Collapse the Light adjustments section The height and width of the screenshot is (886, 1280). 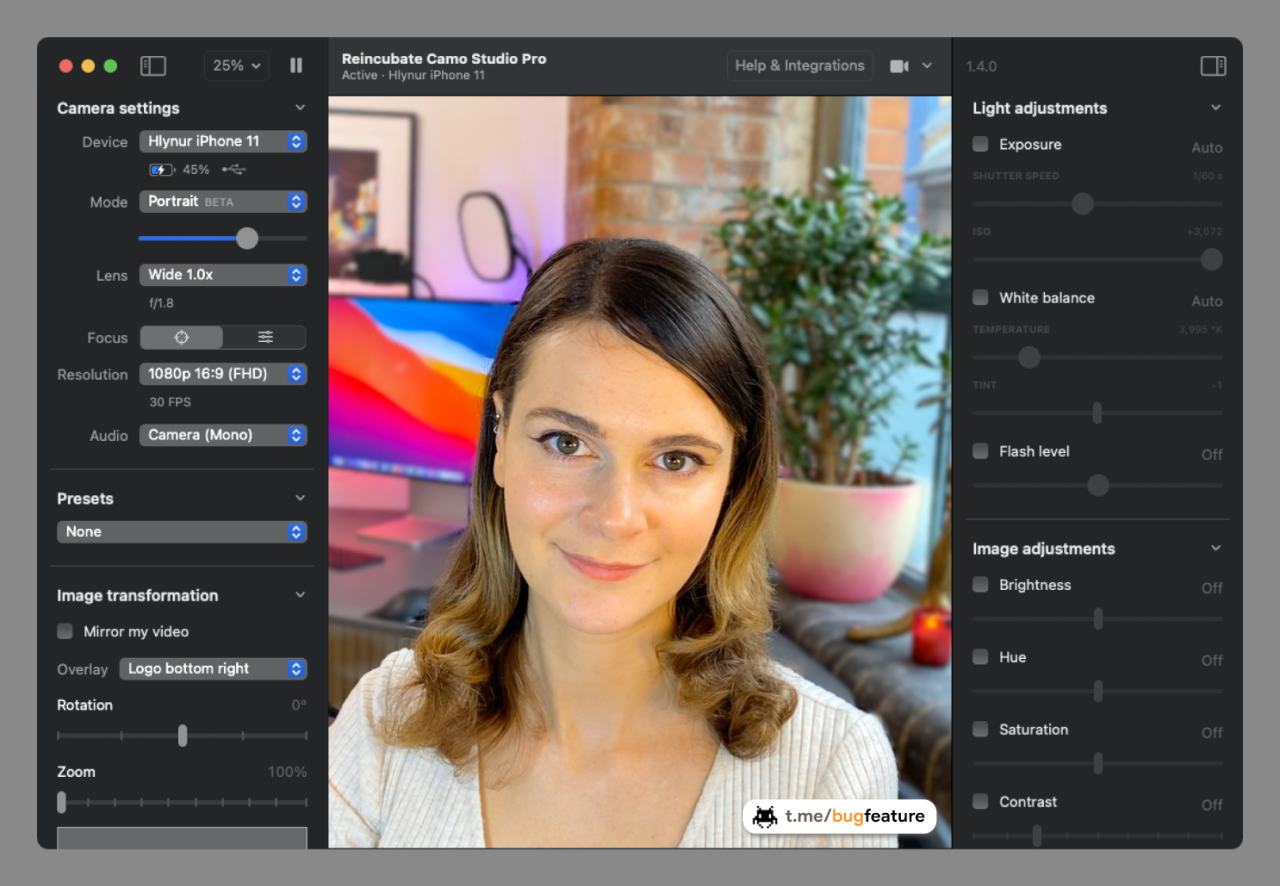pos(1216,108)
